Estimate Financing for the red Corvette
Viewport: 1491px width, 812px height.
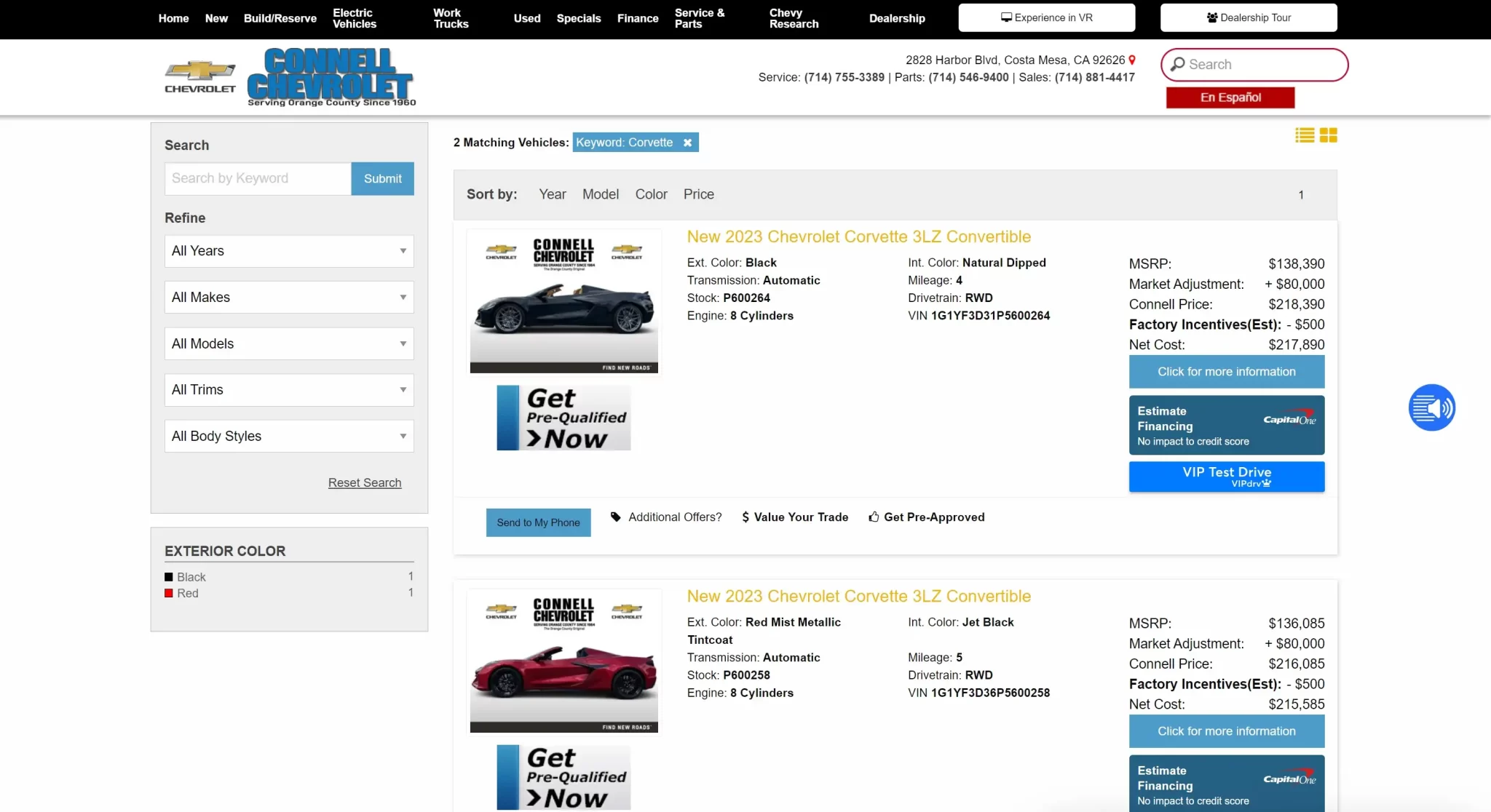click(1227, 784)
